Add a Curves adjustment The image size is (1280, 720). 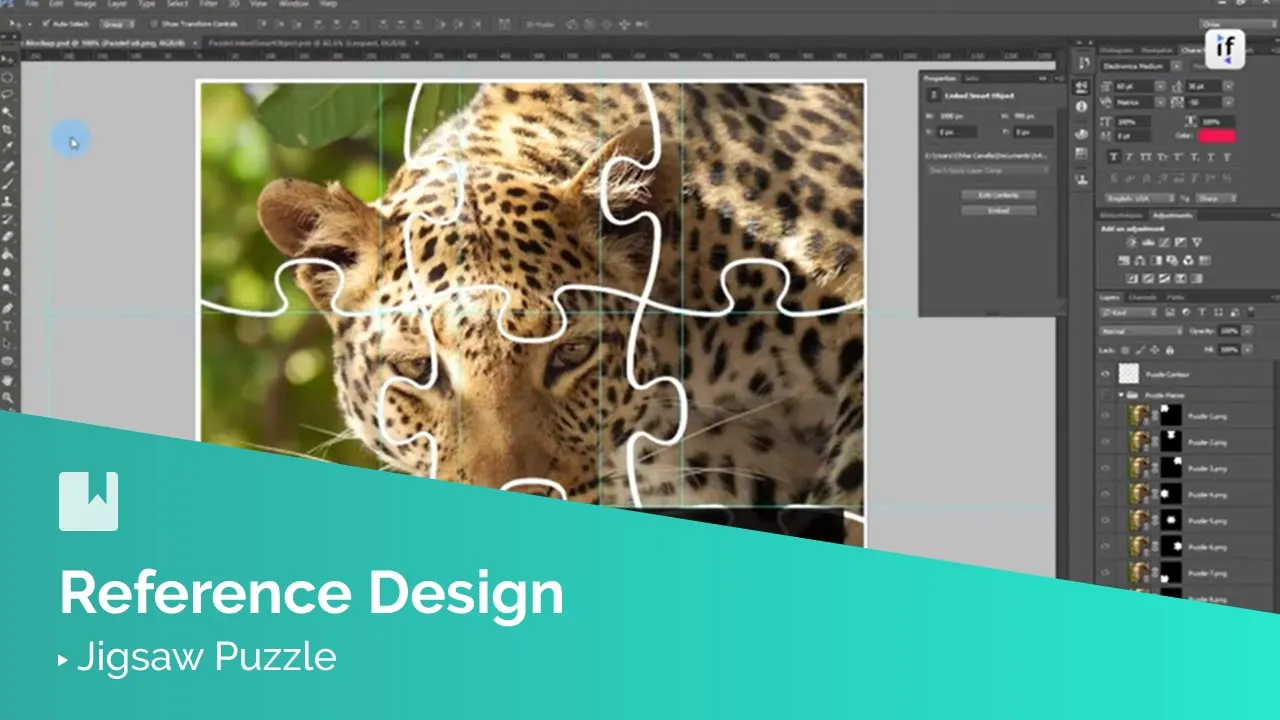(x=1164, y=242)
